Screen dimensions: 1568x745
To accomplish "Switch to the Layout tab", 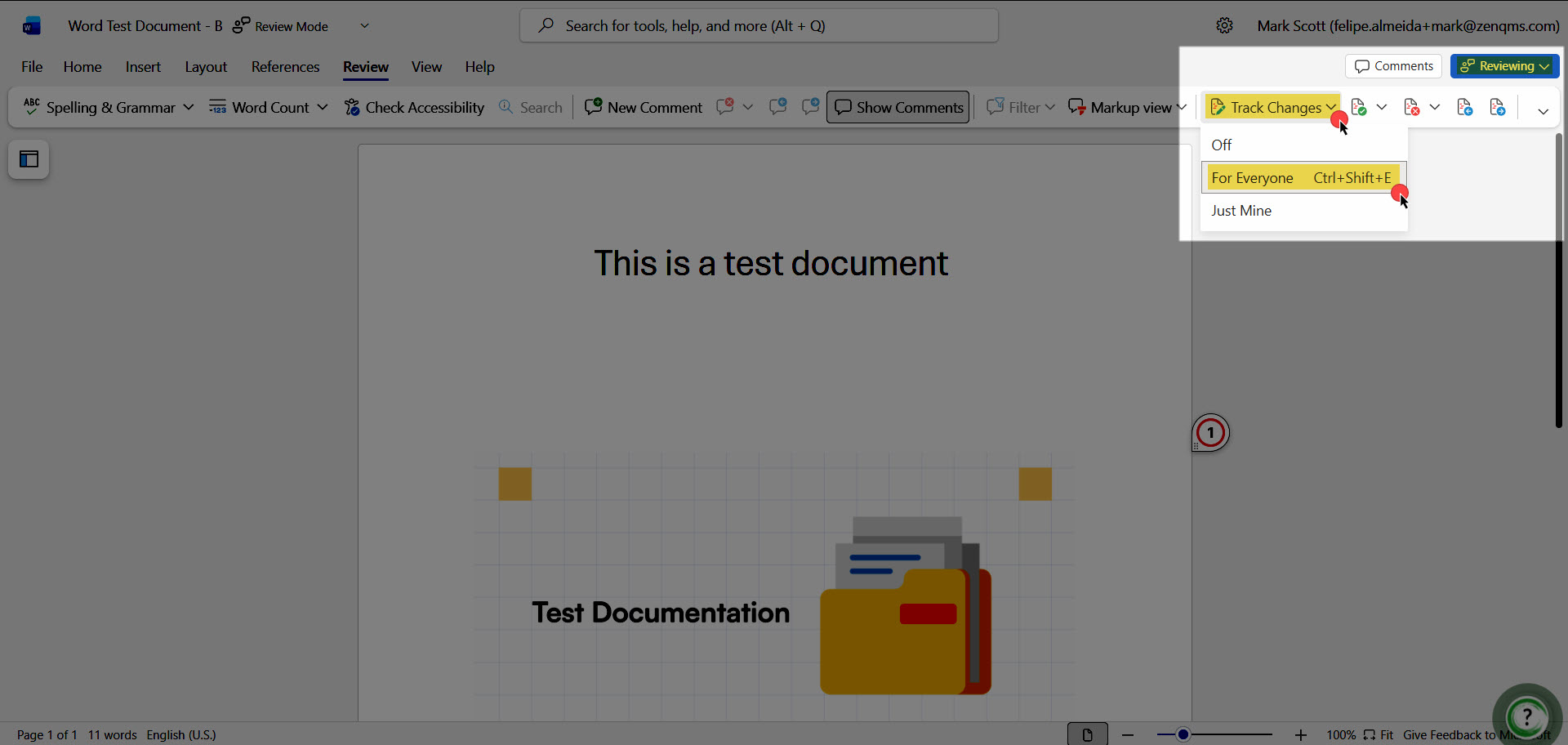I will point(206,67).
